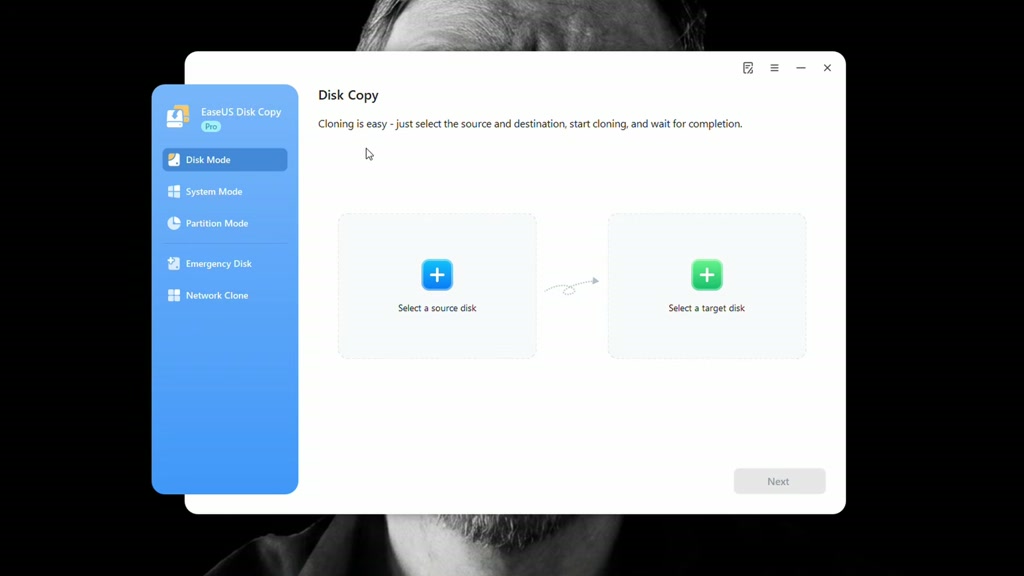The width and height of the screenshot is (1024, 576).
Task: Open the hamburger menu icon
Action: 775,68
